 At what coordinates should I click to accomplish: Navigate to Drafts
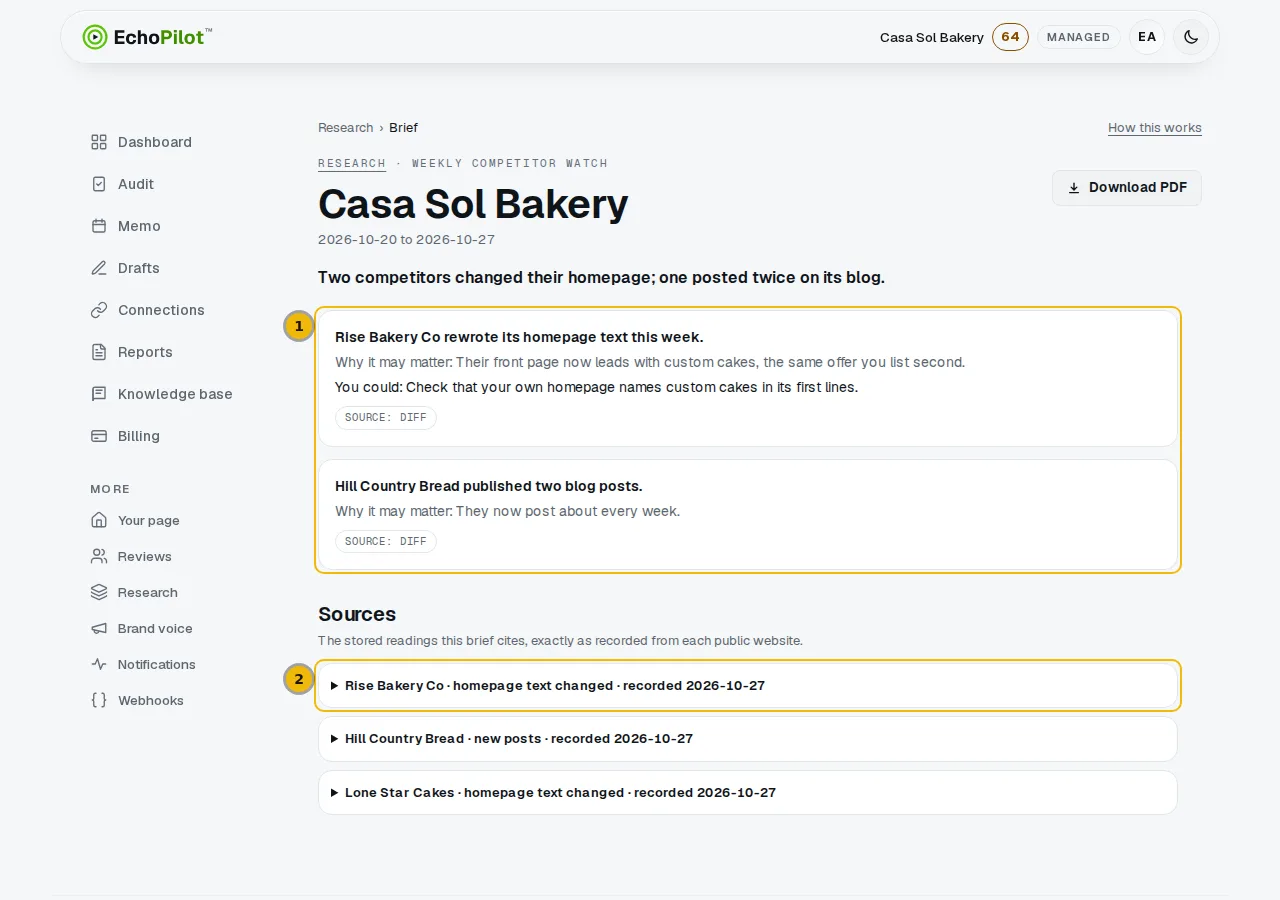coord(139,268)
